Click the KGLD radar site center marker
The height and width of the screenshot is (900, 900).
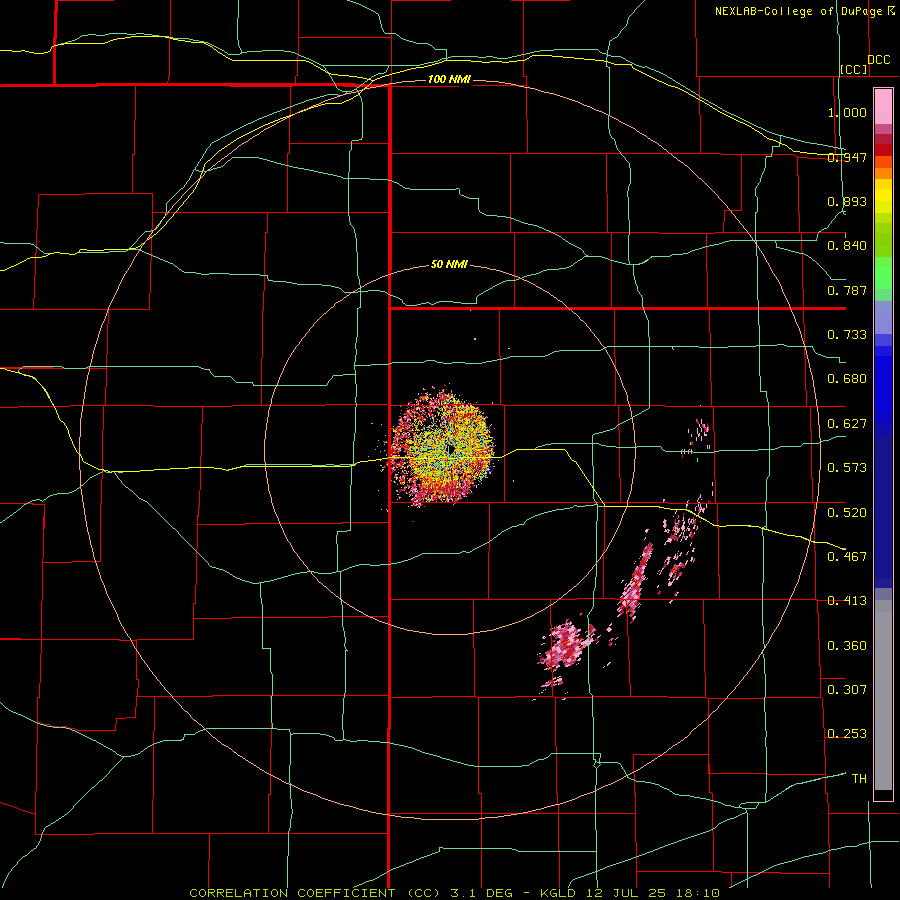click(x=451, y=449)
